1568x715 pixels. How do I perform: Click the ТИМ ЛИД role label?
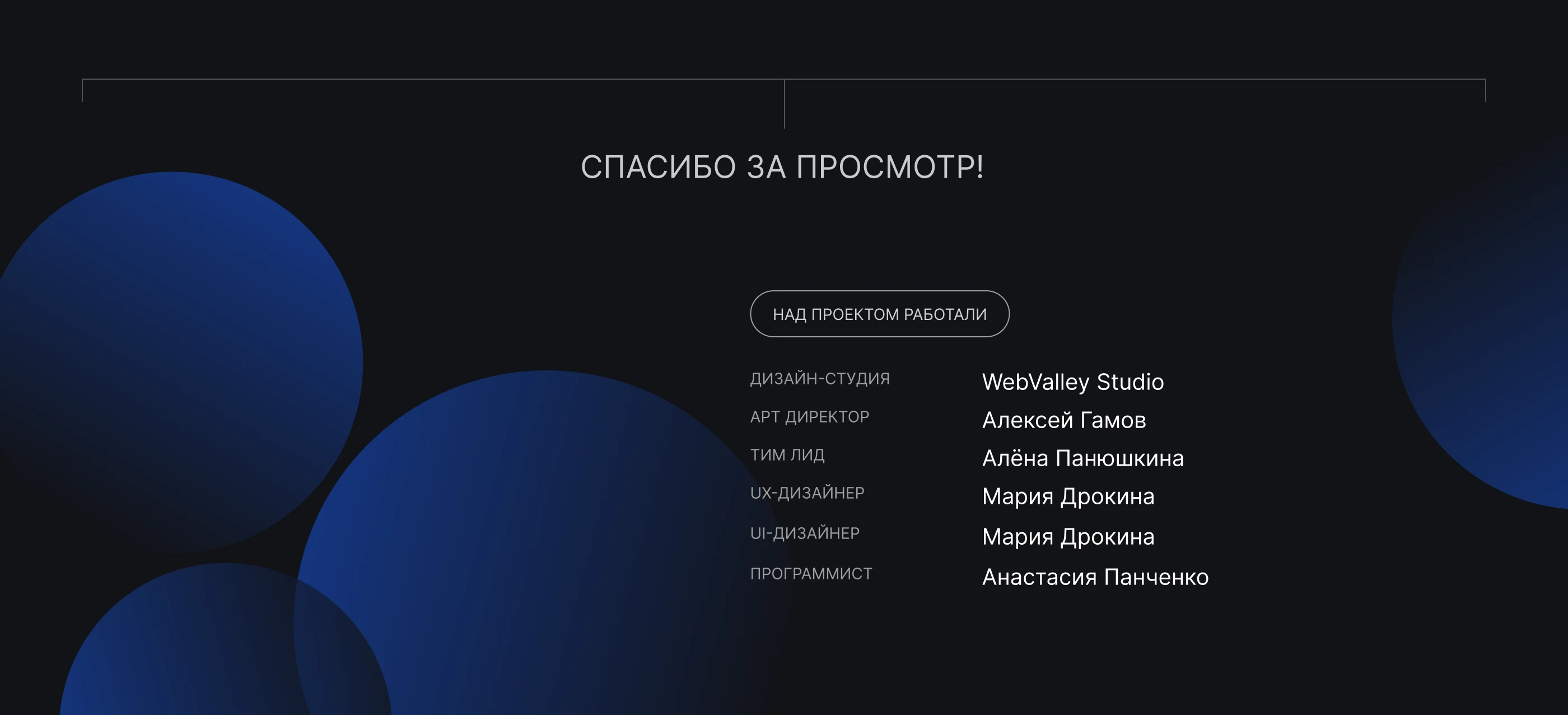tap(787, 455)
